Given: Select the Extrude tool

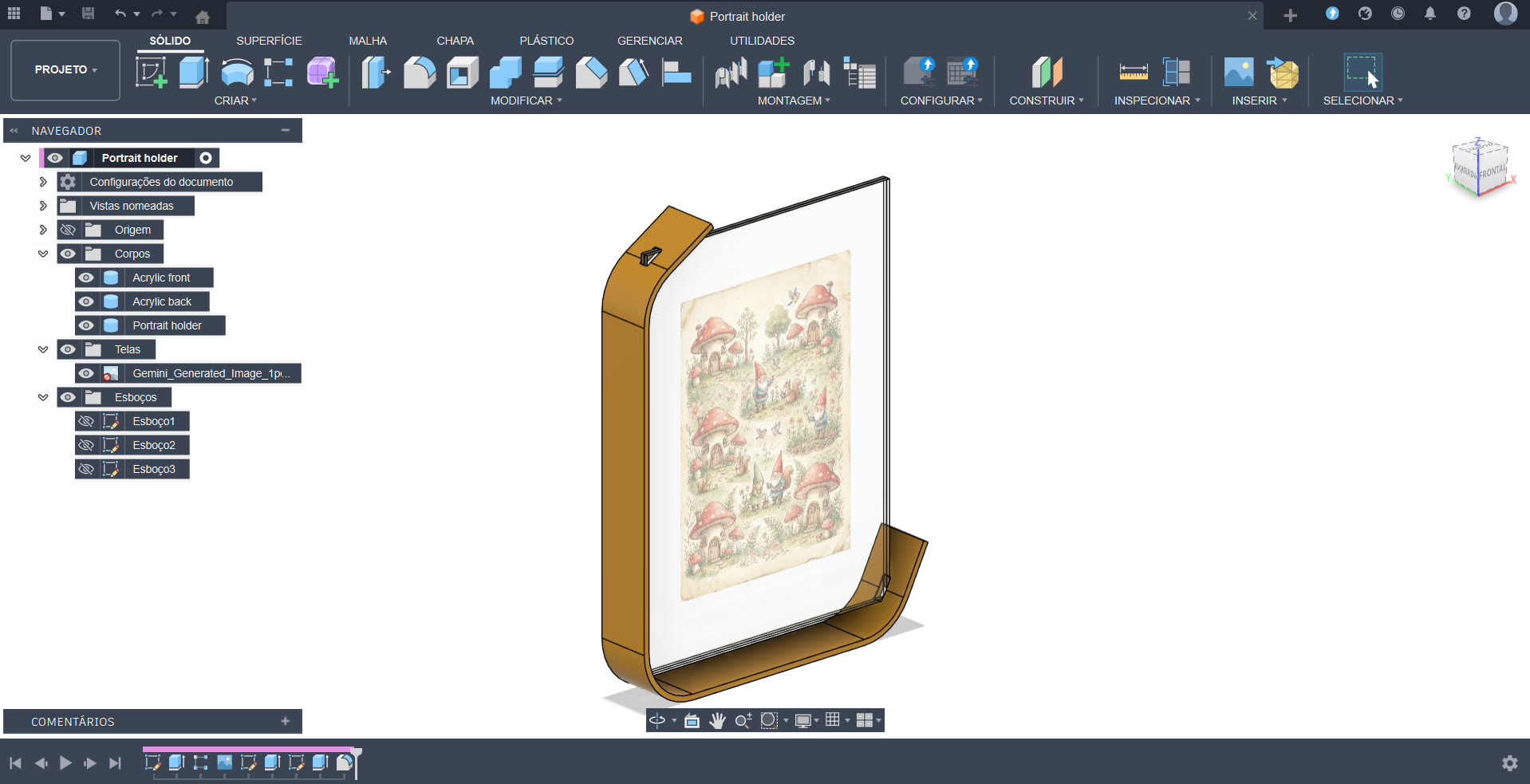Looking at the screenshot, I should 194,73.
